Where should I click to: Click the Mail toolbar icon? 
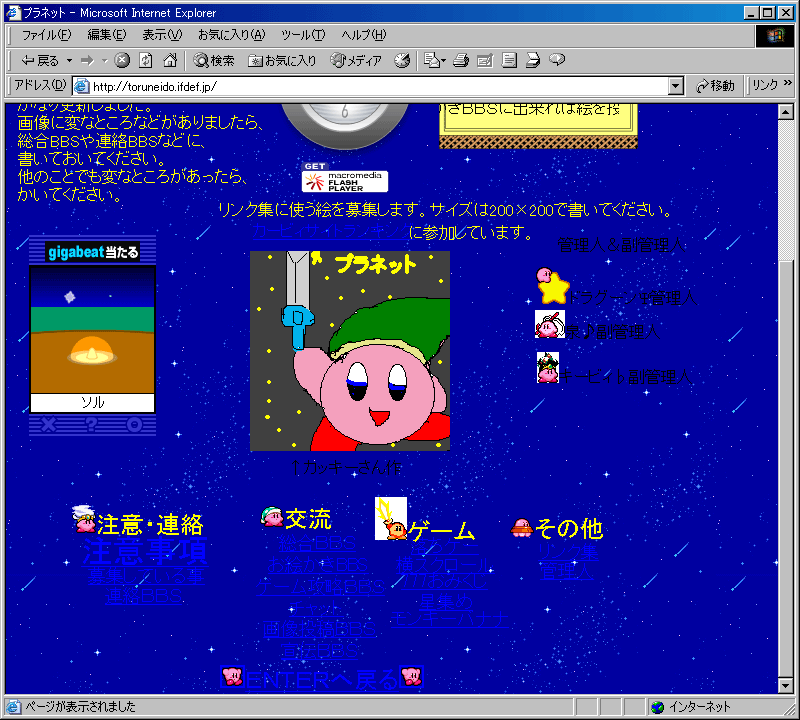431,60
